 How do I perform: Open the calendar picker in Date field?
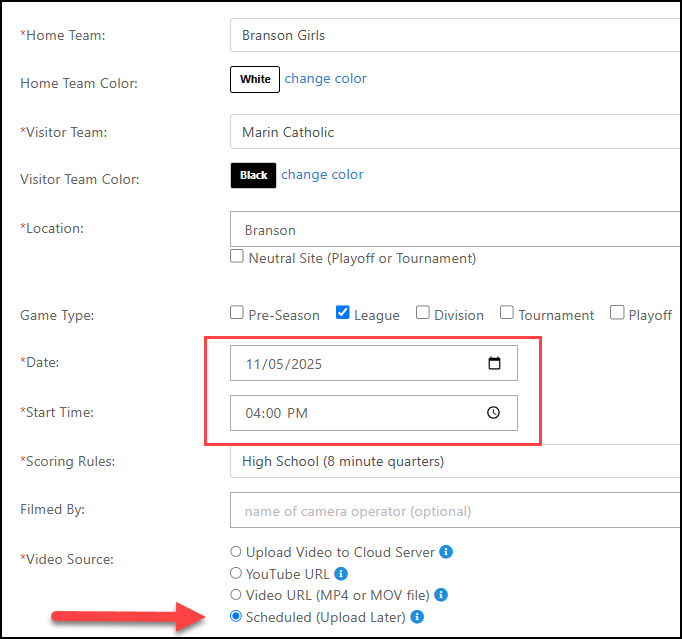[494, 364]
